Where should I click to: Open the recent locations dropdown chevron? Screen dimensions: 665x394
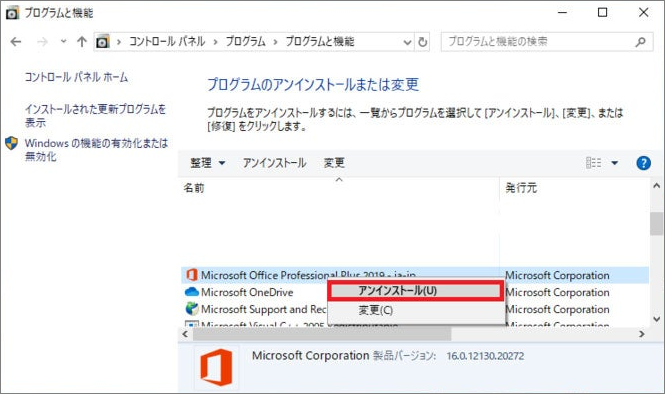click(x=64, y=41)
